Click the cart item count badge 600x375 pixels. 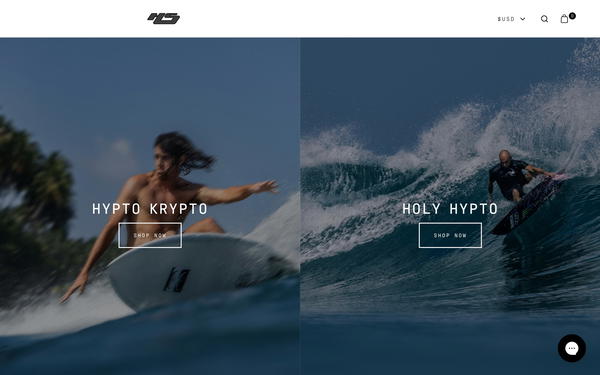point(572,16)
